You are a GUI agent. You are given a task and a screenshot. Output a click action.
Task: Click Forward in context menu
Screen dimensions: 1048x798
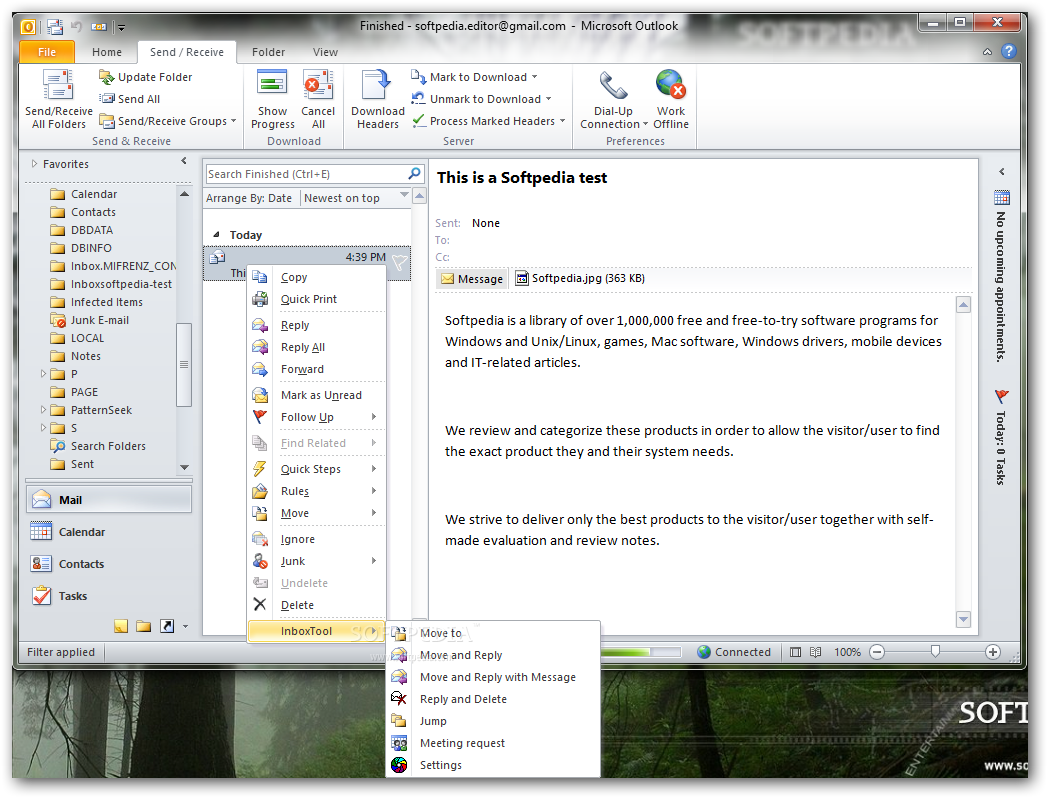click(317, 369)
